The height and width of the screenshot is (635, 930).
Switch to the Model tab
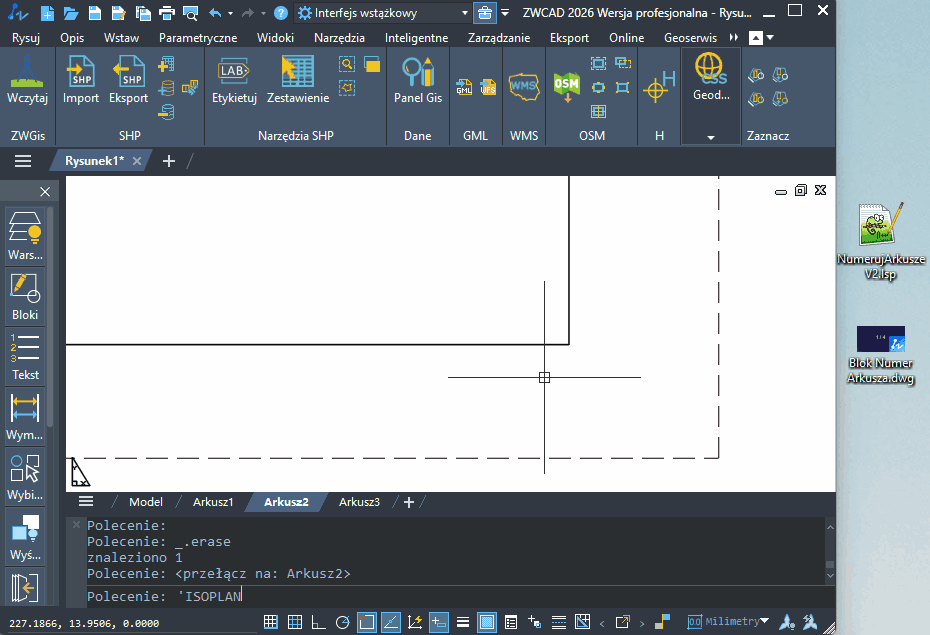(146, 502)
